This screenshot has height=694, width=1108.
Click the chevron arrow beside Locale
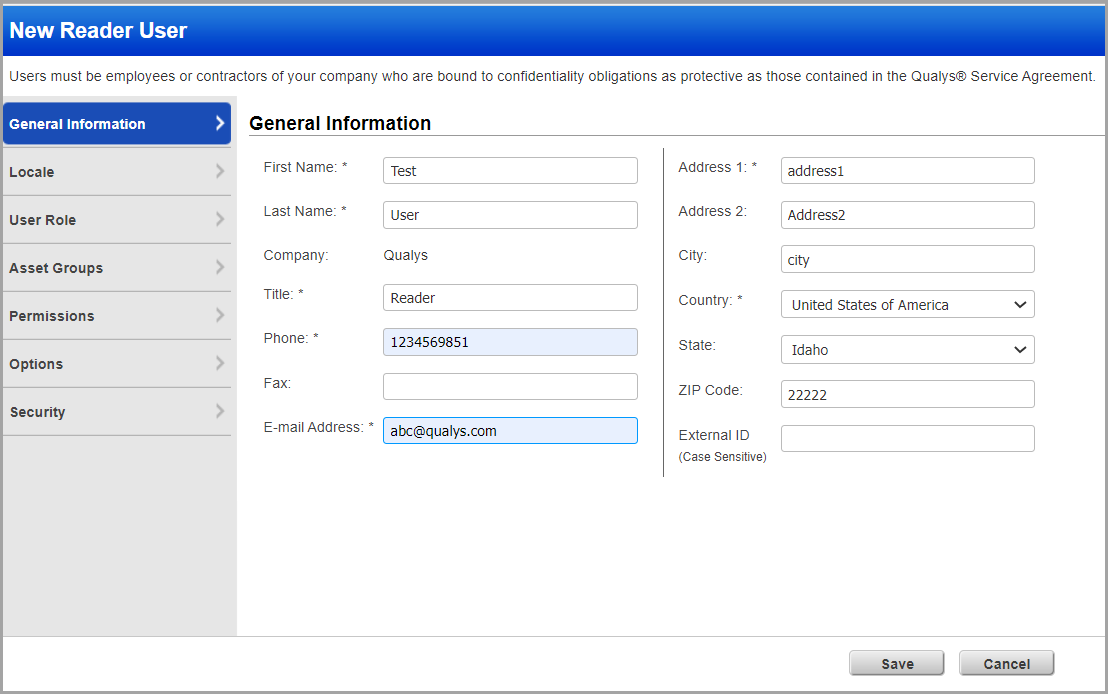pos(220,171)
